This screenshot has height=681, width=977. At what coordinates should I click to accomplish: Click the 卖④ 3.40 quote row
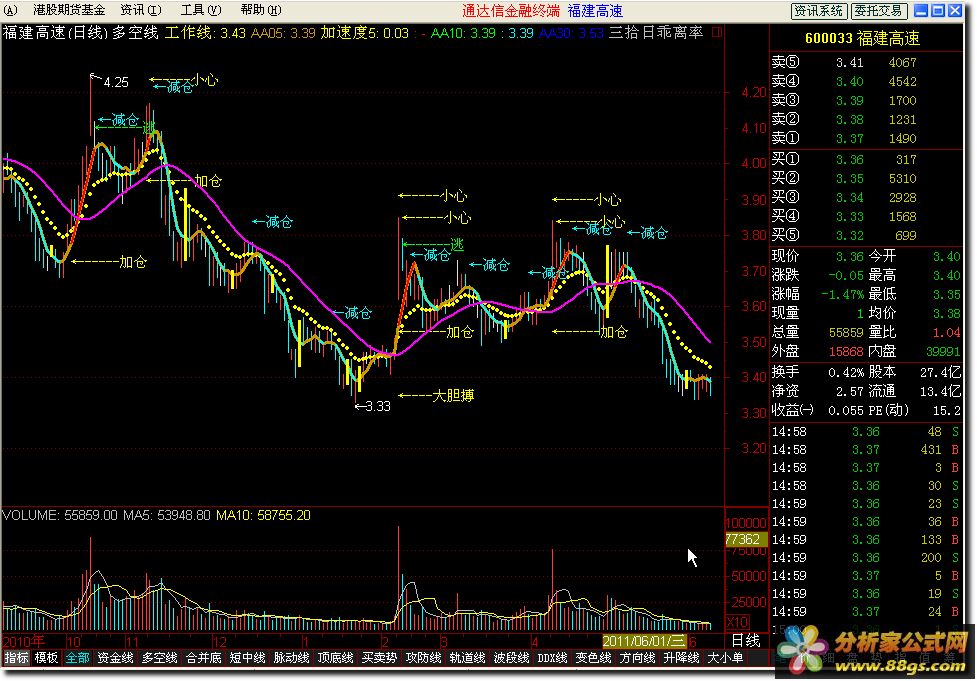867,82
